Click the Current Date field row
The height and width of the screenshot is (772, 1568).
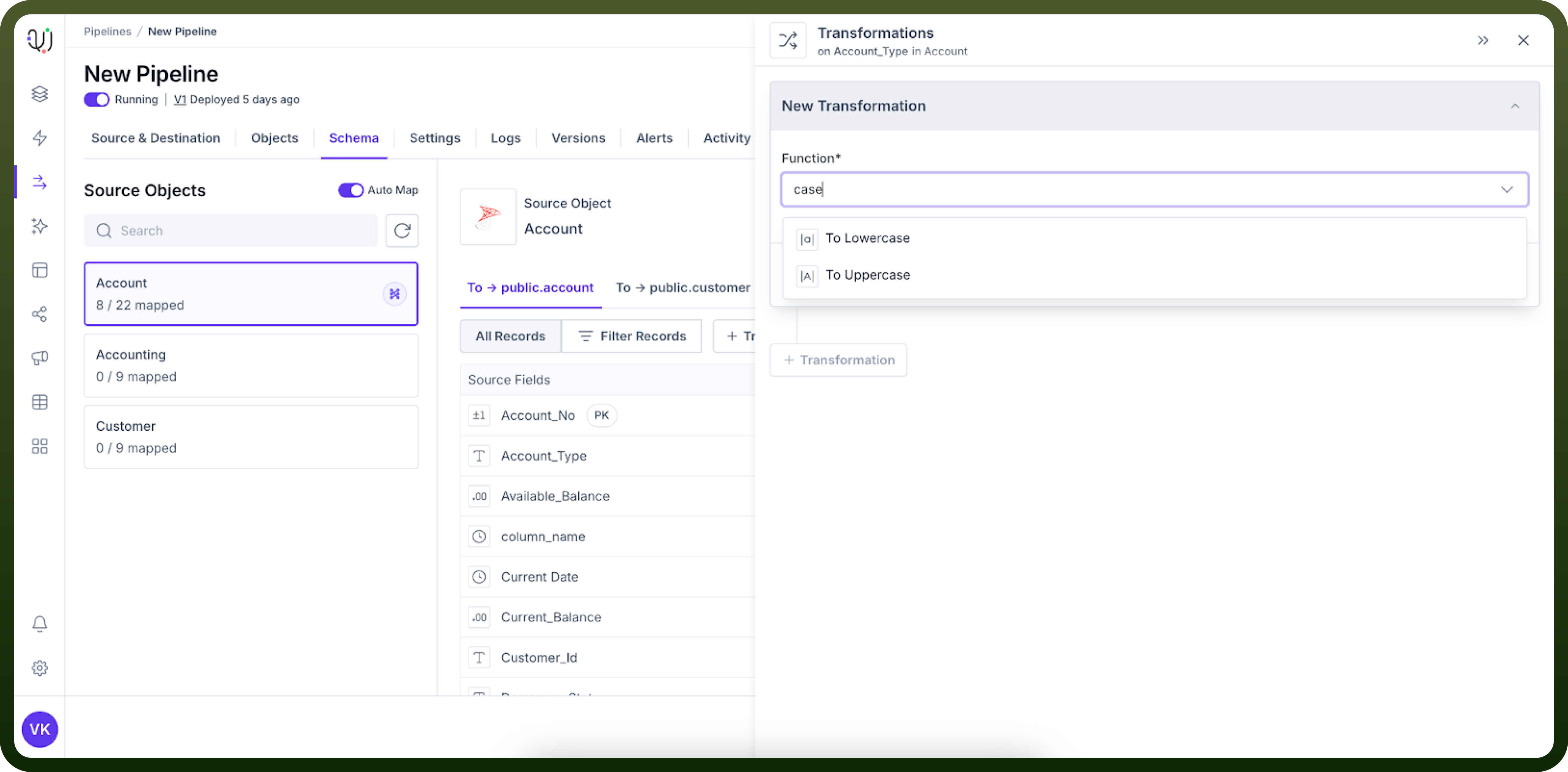(608, 577)
